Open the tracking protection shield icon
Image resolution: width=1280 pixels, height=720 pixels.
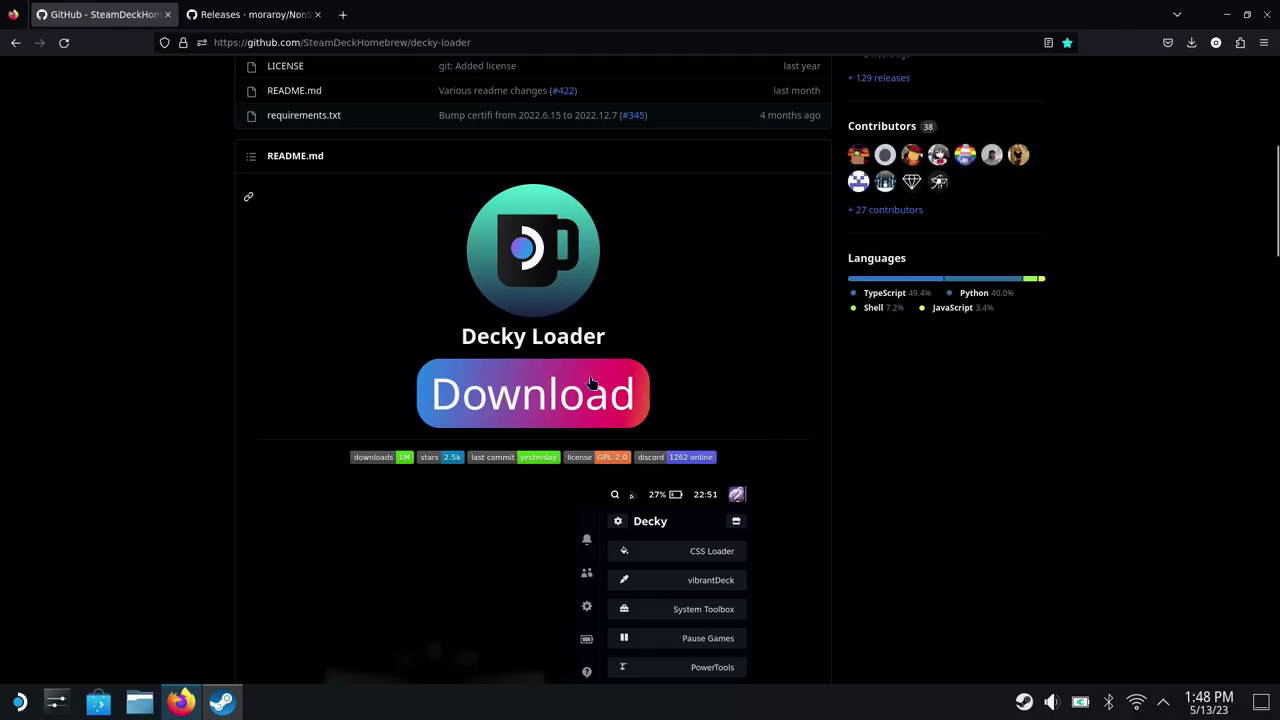[x=165, y=43]
